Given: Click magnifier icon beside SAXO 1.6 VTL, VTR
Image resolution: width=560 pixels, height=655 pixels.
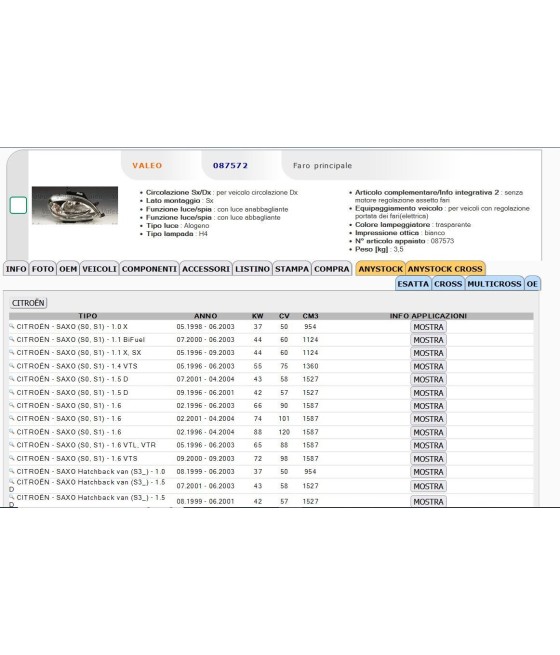Looking at the screenshot, I should (12, 444).
